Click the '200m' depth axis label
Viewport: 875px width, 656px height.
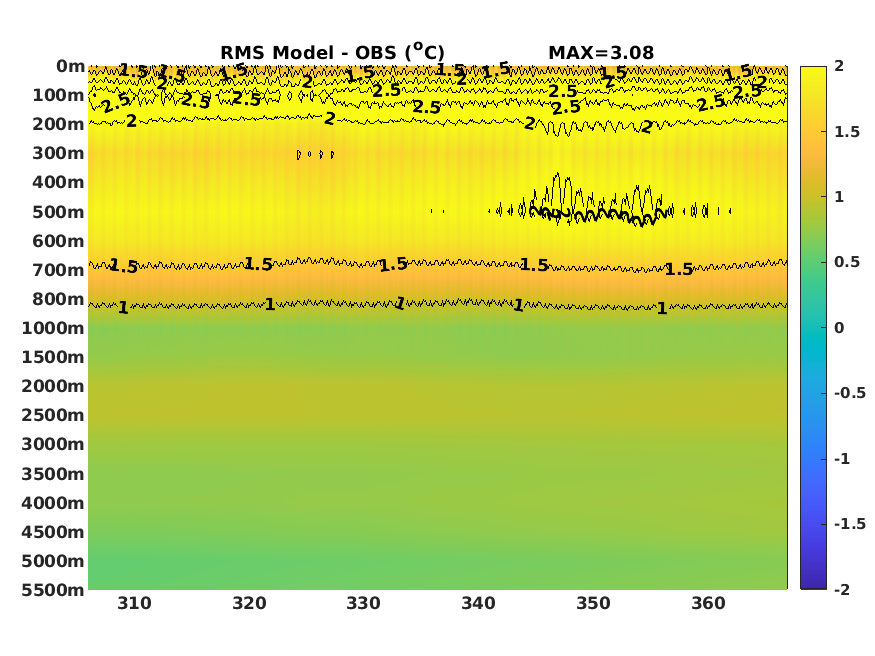pos(58,124)
